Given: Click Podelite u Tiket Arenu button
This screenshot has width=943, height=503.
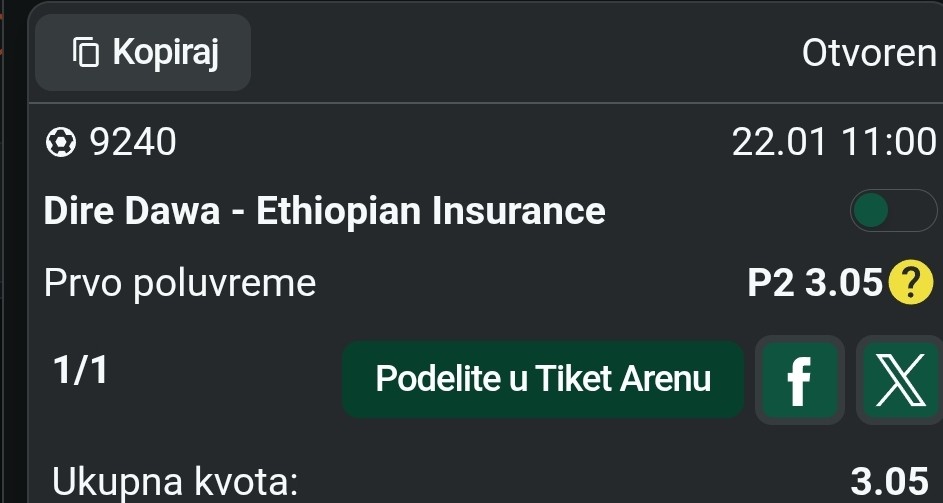Looking at the screenshot, I should [543, 380].
